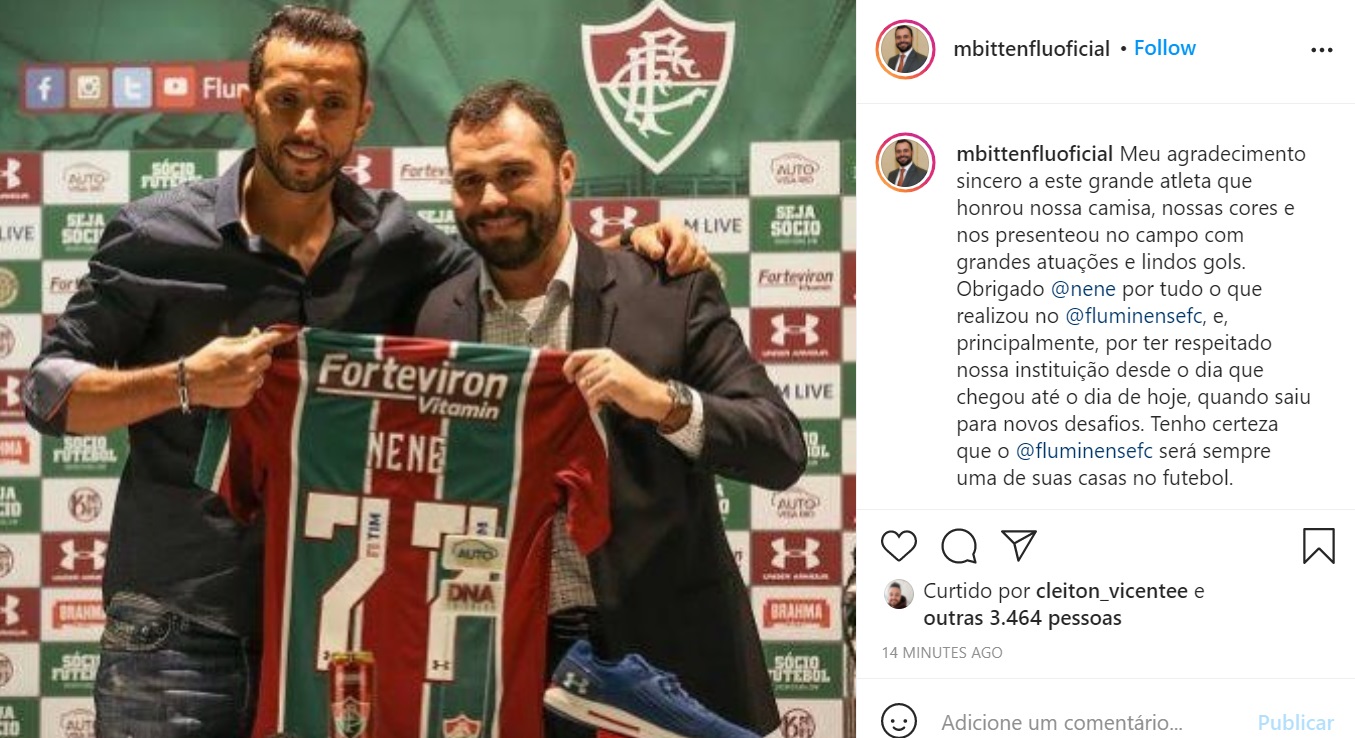Click the caption profile avatar

pos(905,163)
